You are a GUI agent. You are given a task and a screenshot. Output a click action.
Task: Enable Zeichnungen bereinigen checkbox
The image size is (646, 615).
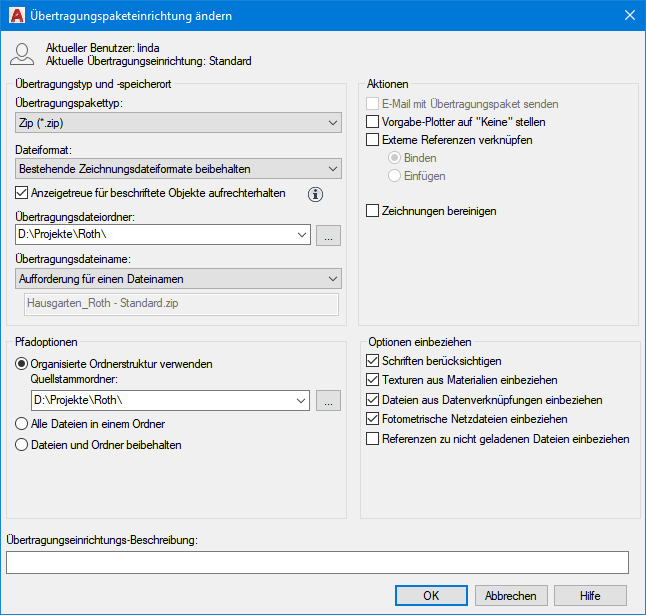373,211
